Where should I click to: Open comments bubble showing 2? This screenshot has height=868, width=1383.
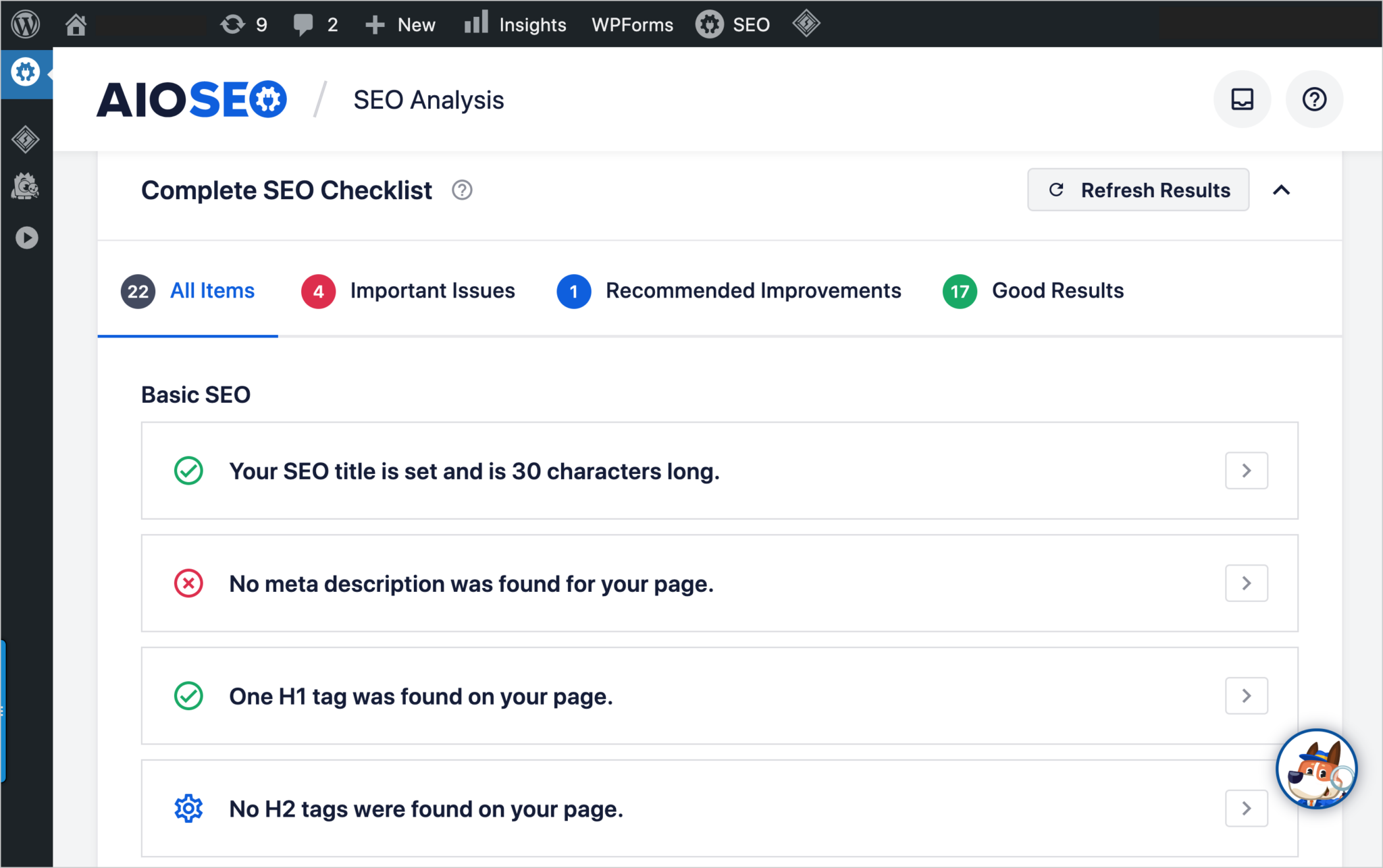(x=316, y=25)
